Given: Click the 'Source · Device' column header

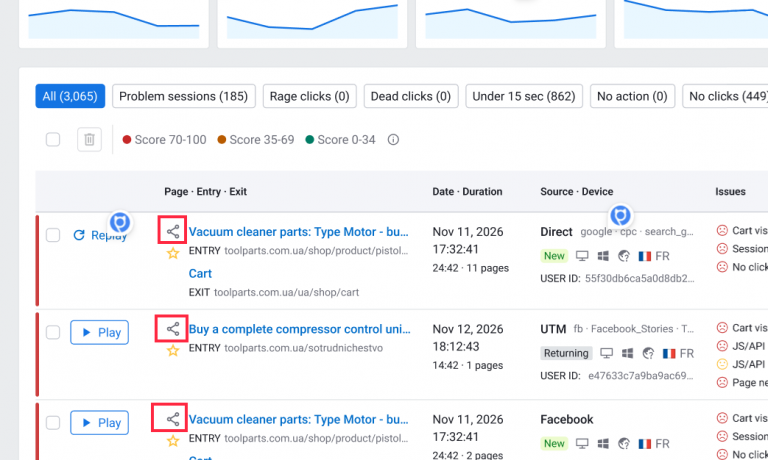Looking at the screenshot, I should coord(576,192).
